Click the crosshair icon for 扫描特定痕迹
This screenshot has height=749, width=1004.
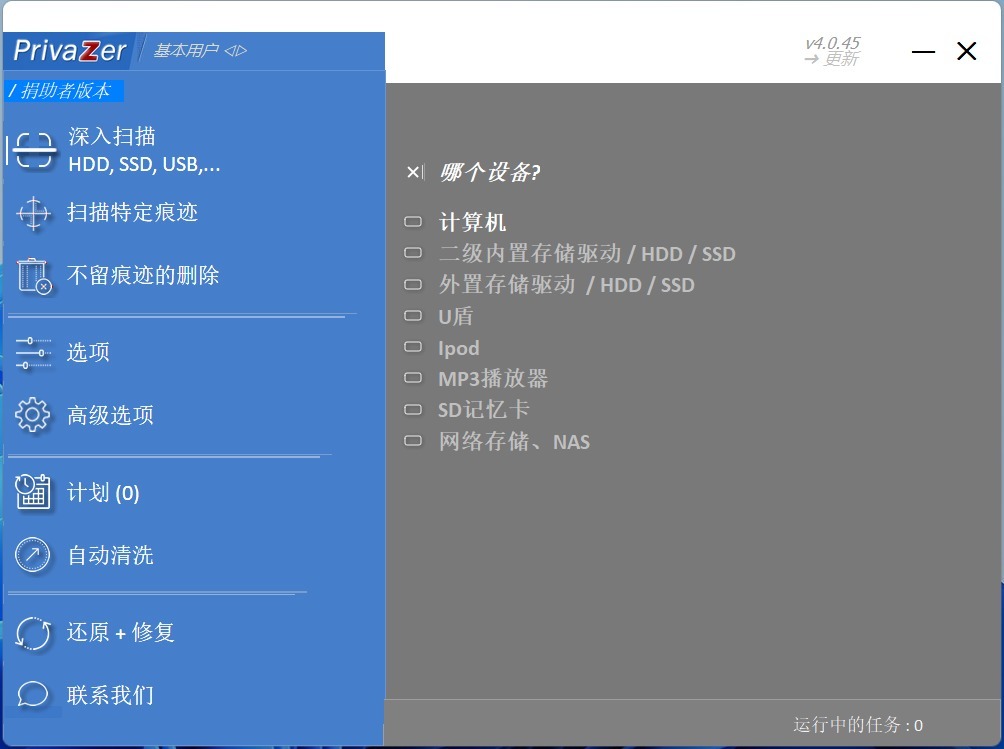(34, 213)
